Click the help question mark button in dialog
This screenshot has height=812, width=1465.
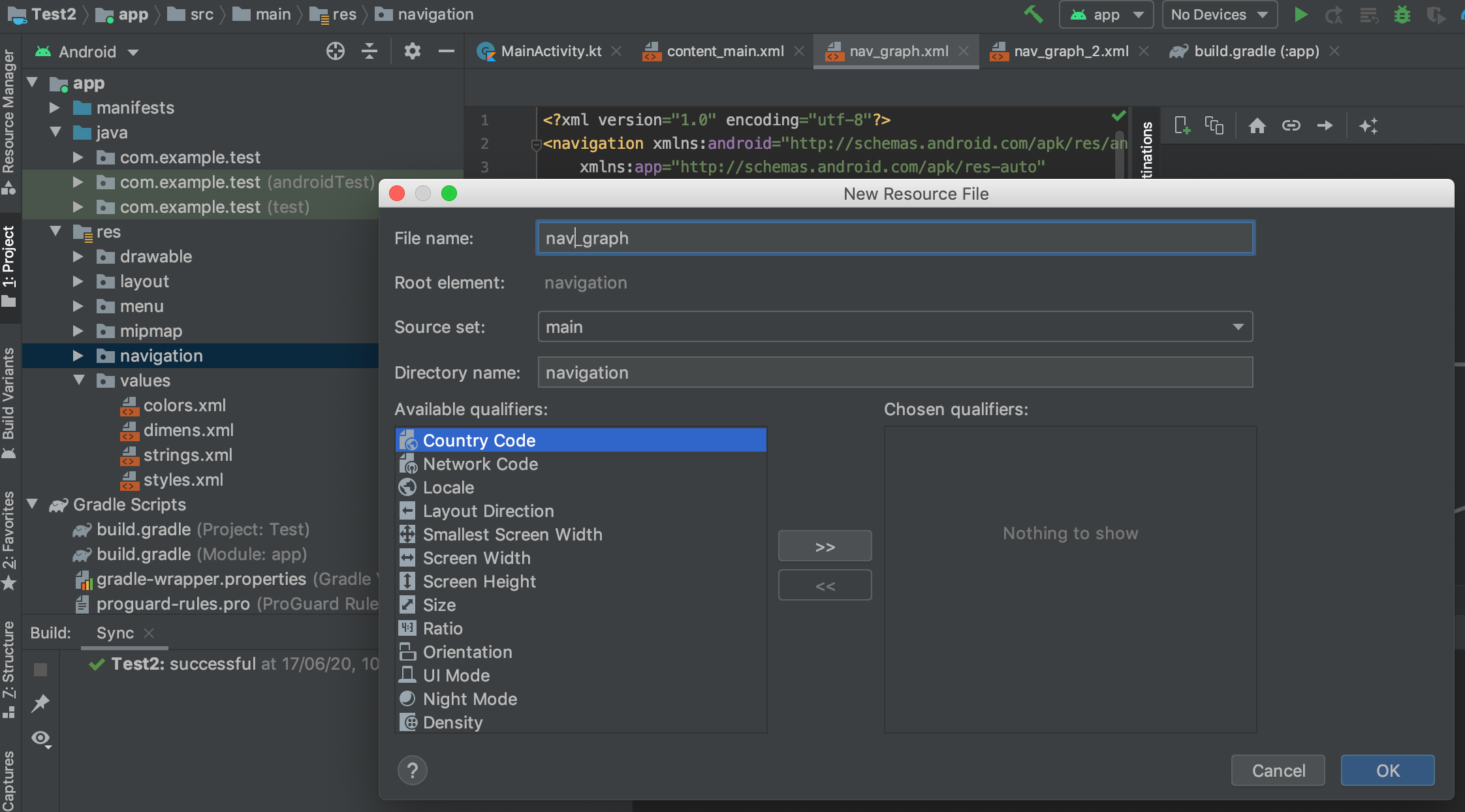click(x=413, y=771)
